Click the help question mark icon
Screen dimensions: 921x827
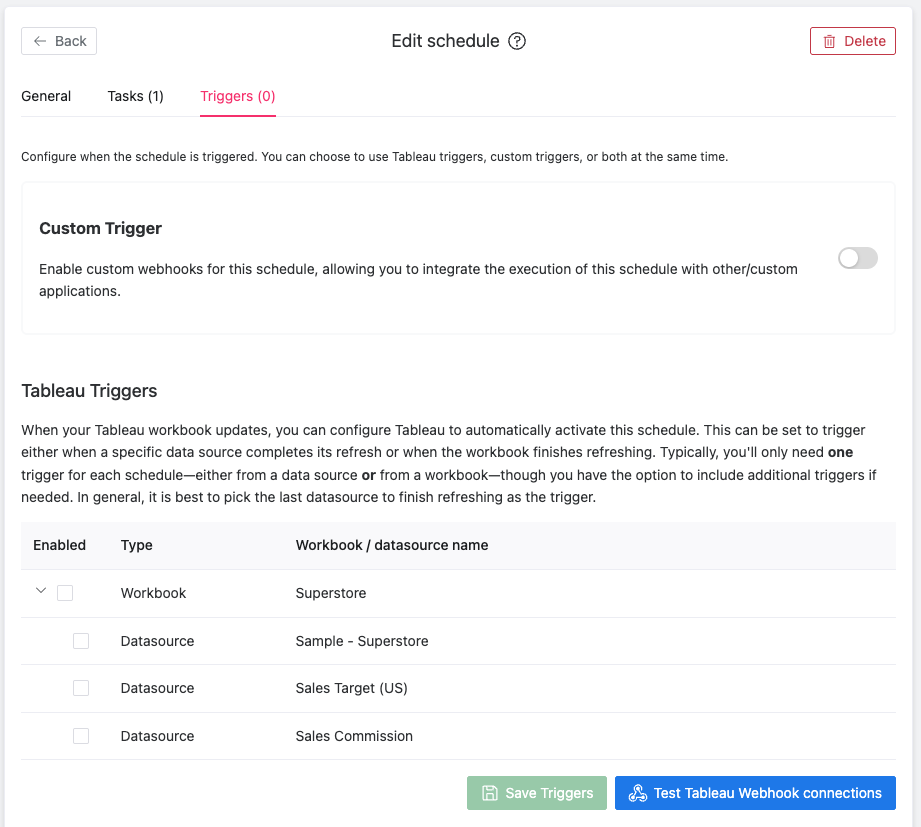tap(517, 41)
